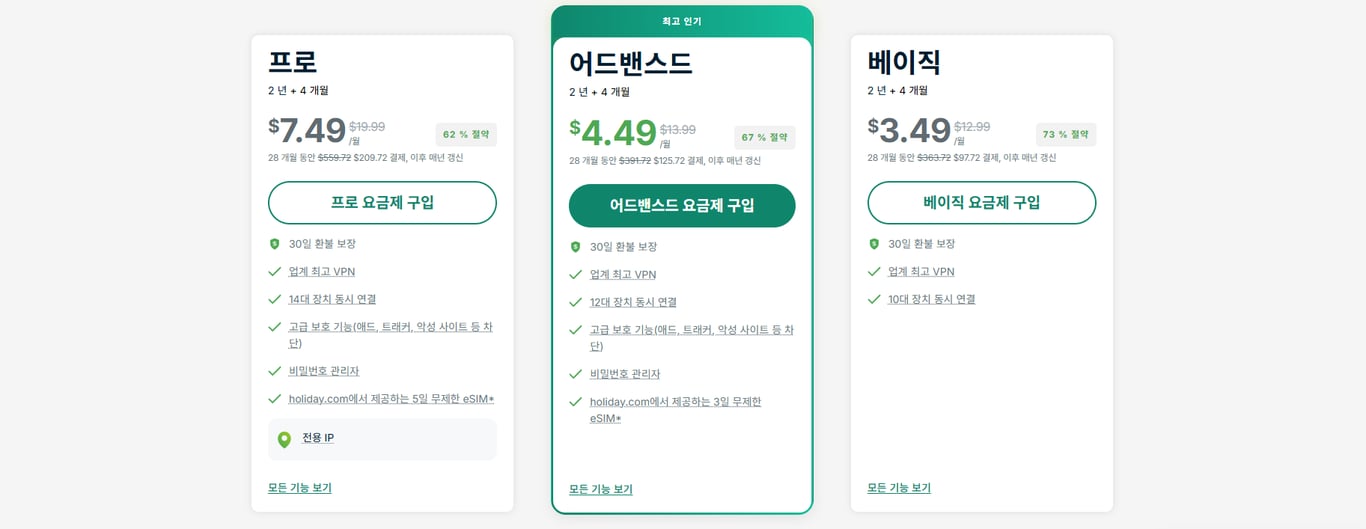Open 모든 기능 보기 in 베이직 card

coord(899,488)
